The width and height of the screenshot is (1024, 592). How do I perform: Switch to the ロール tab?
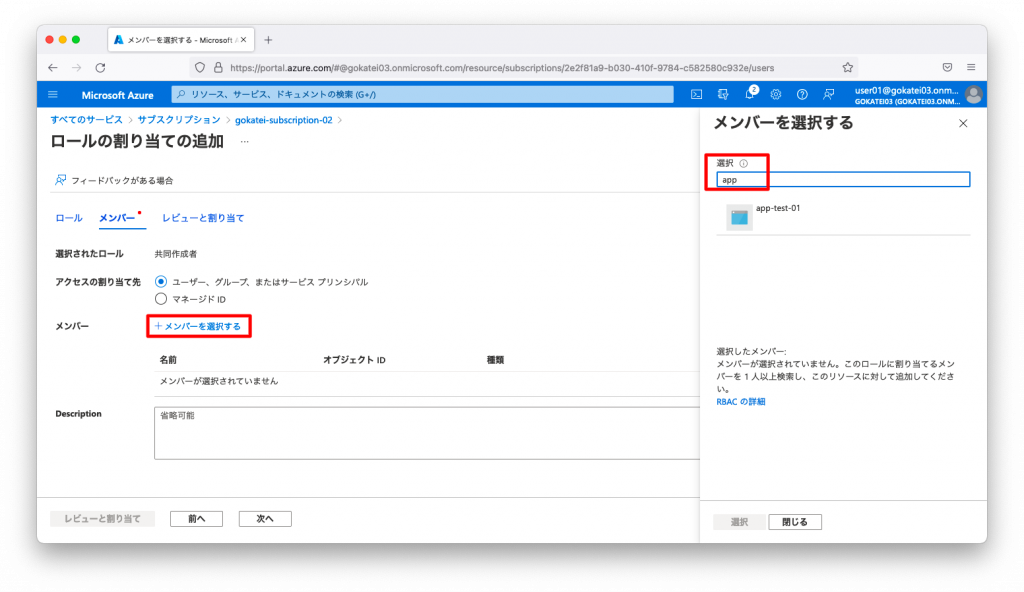(67, 218)
